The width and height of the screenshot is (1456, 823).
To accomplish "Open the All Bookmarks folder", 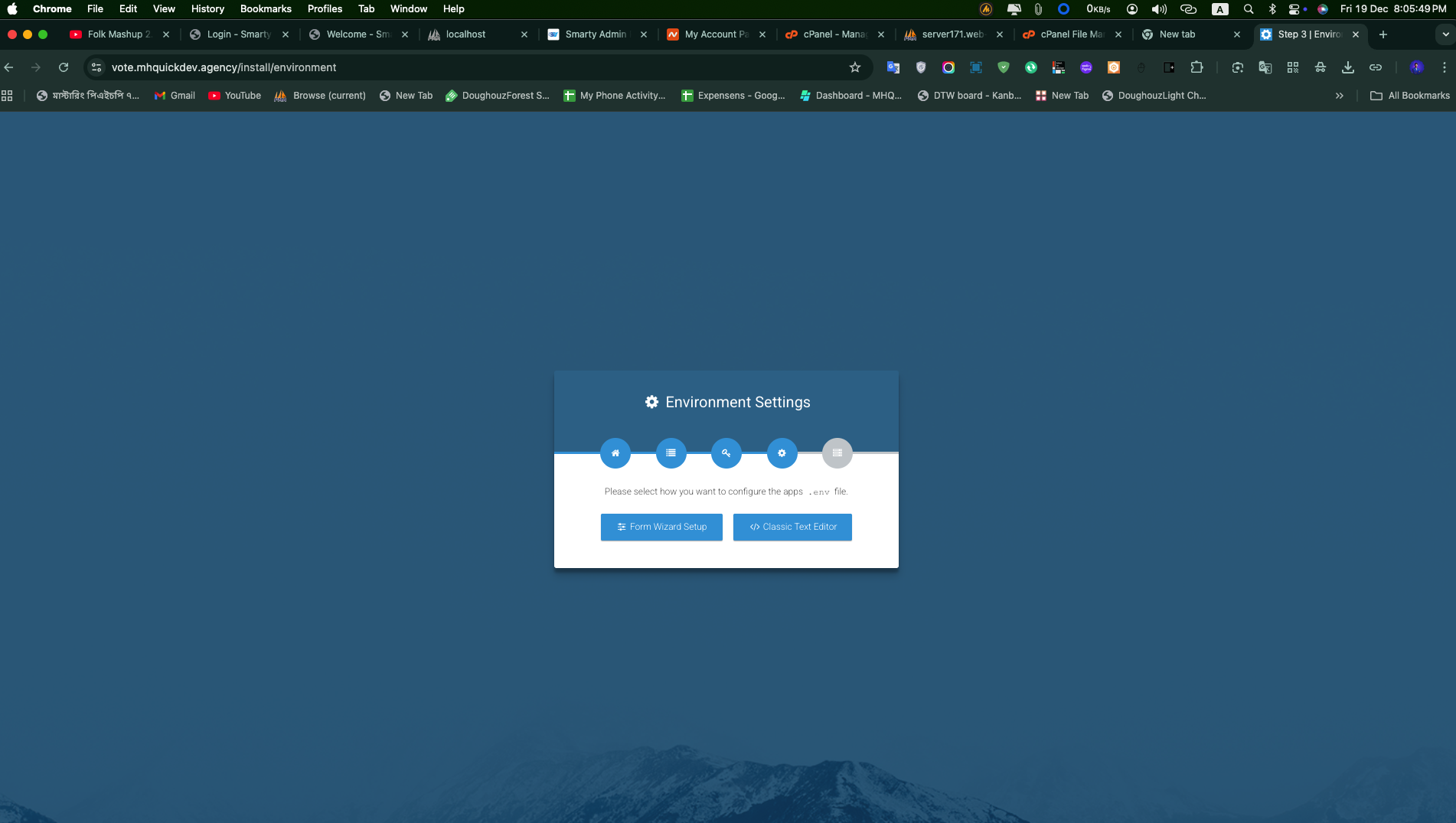I will click(x=1409, y=96).
